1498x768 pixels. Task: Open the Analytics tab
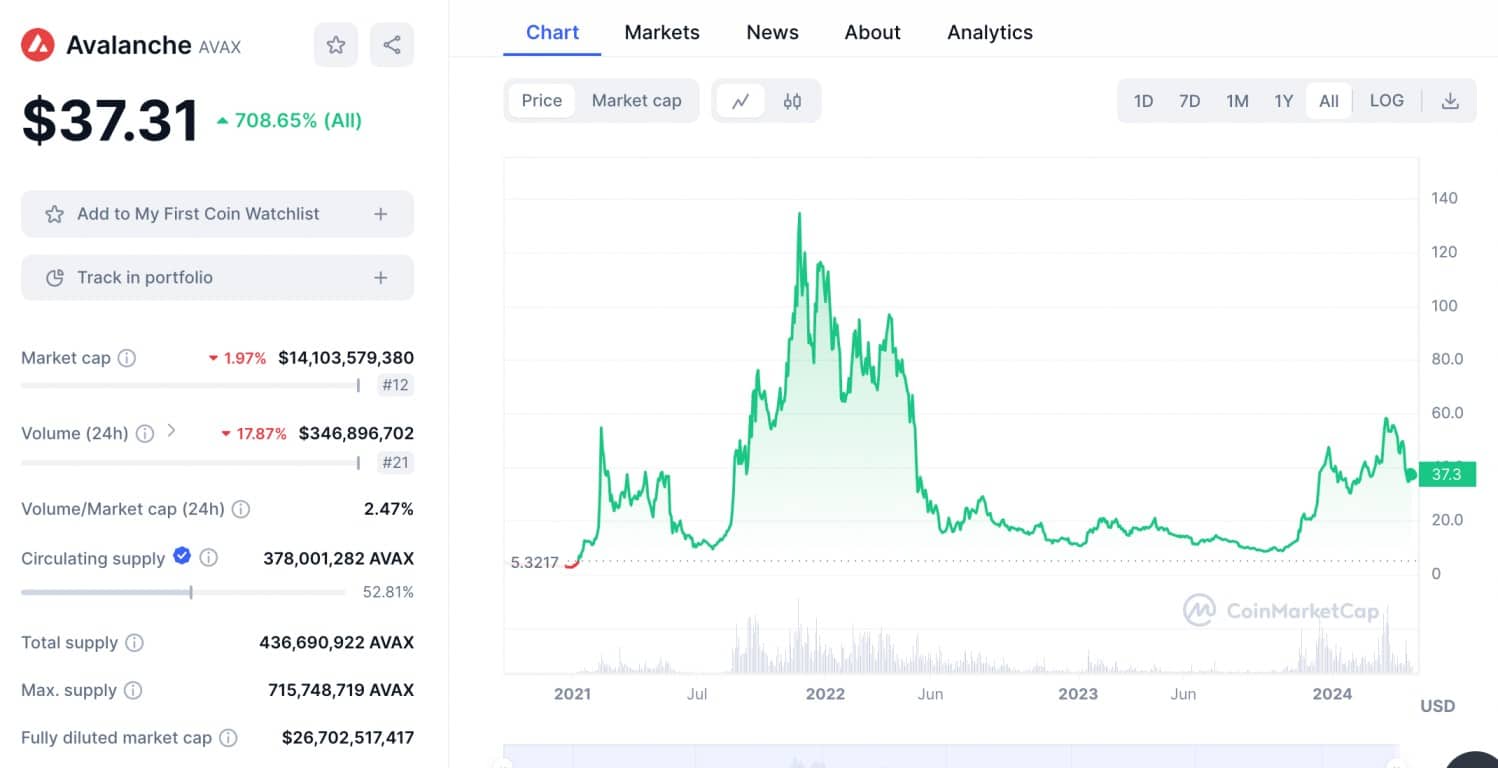(x=990, y=32)
